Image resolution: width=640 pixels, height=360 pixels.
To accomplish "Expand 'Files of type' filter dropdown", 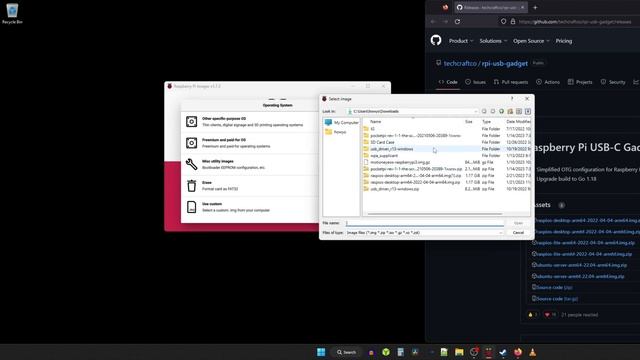I will pos(500,233).
